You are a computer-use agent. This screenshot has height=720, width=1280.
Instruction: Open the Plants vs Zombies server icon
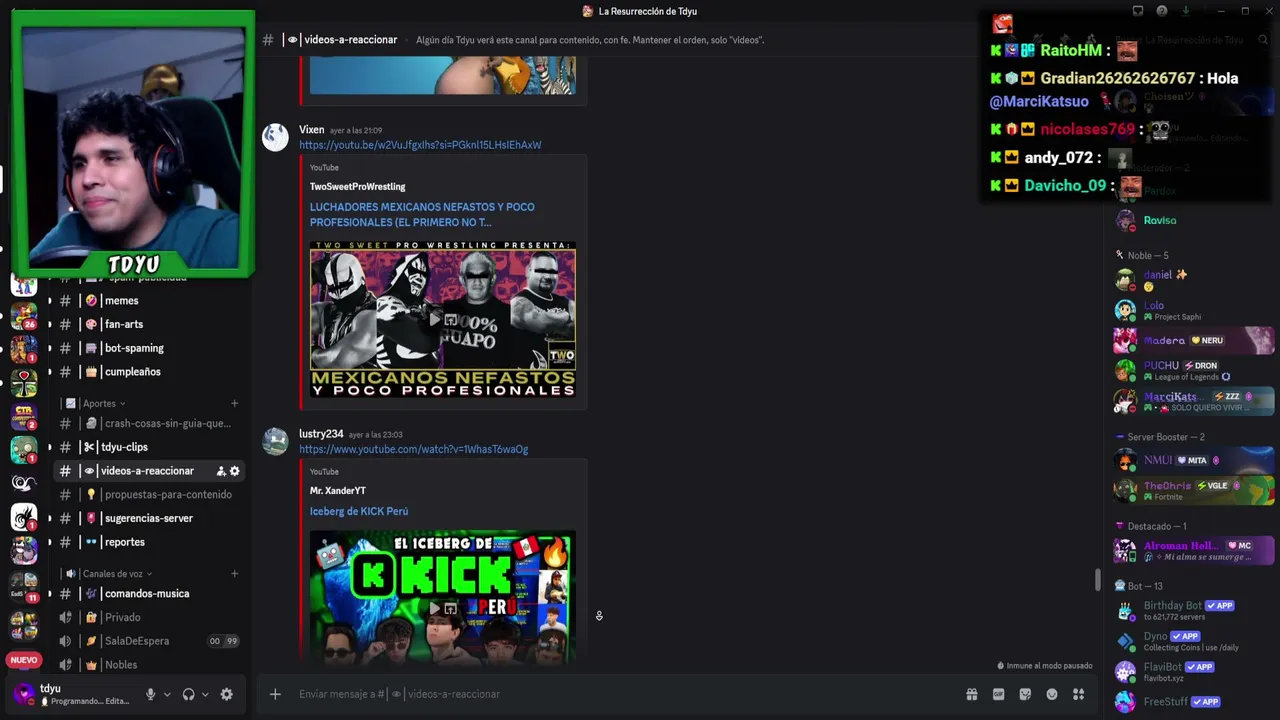pyautogui.click(x=24, y=450)
